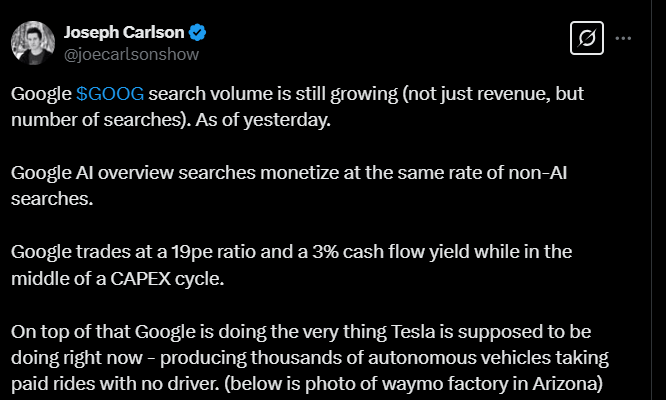Follow the $GOOG cashtag link
The image size is (666, 400).
tap(110, 94)
